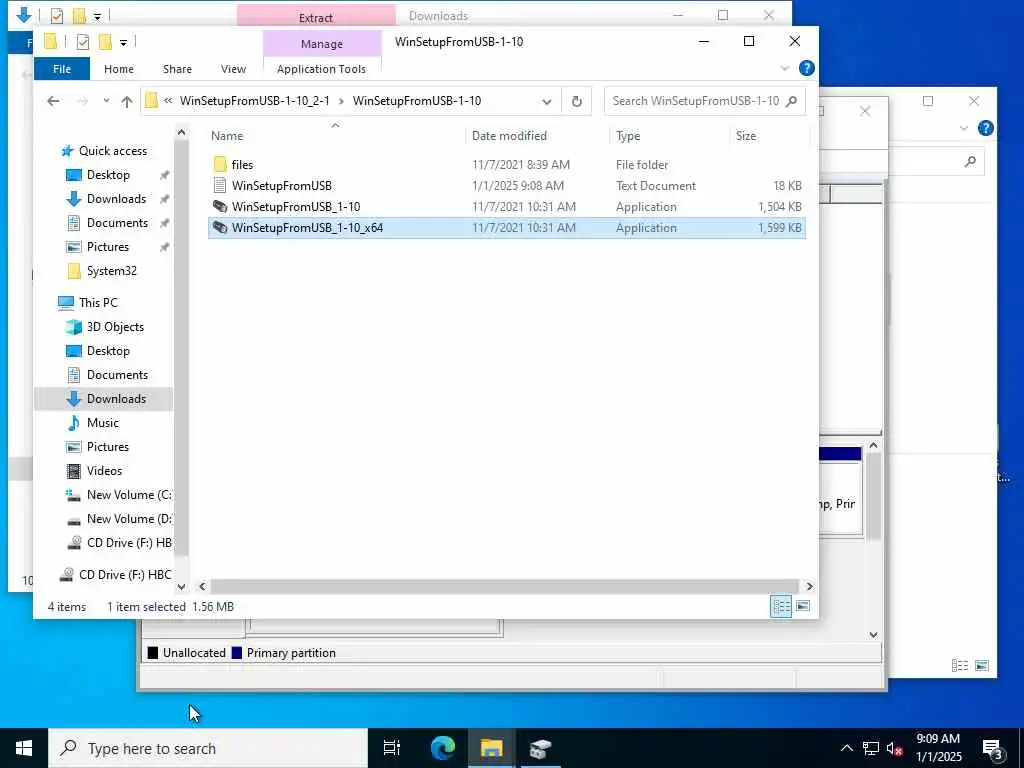Open pinned Documents under Quick access
The image size is (1024, 768).
(x=117, y=223)
